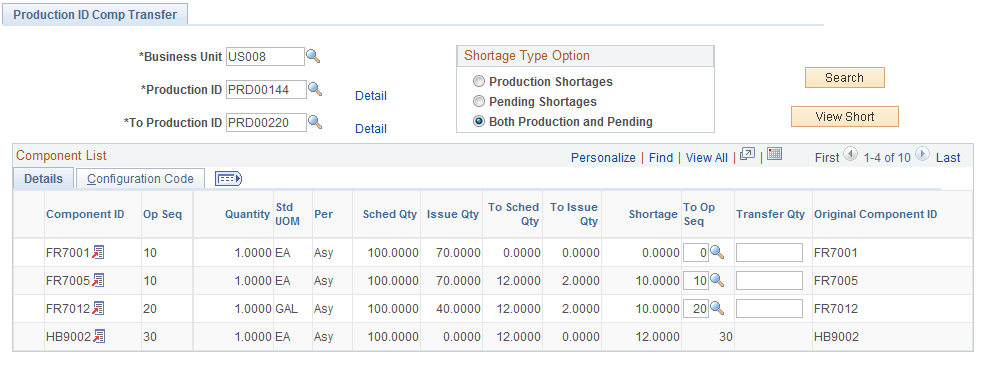Switch to Production ID Comp Transfer tab
The image size is (982, 370).
click(95, 14)
